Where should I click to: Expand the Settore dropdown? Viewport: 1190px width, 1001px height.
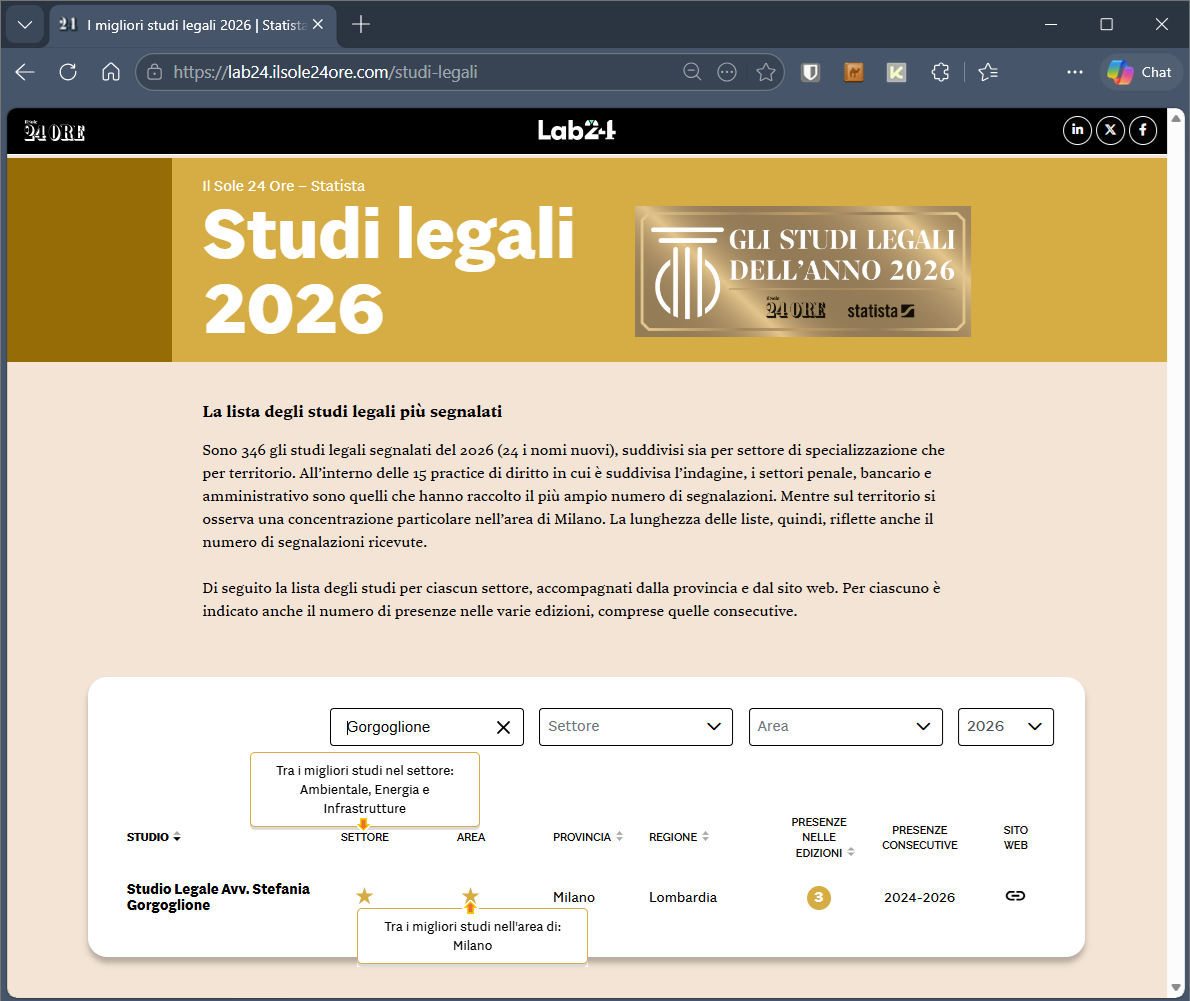click(x=636, y=727)
